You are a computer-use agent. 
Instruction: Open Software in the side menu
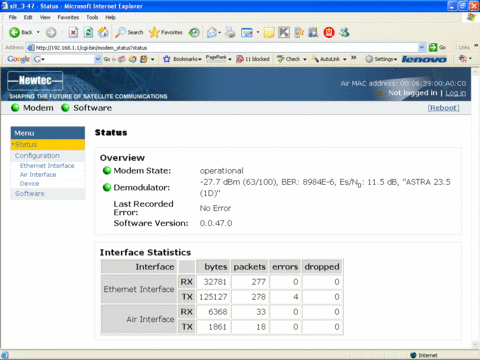(x=48, y=194)
